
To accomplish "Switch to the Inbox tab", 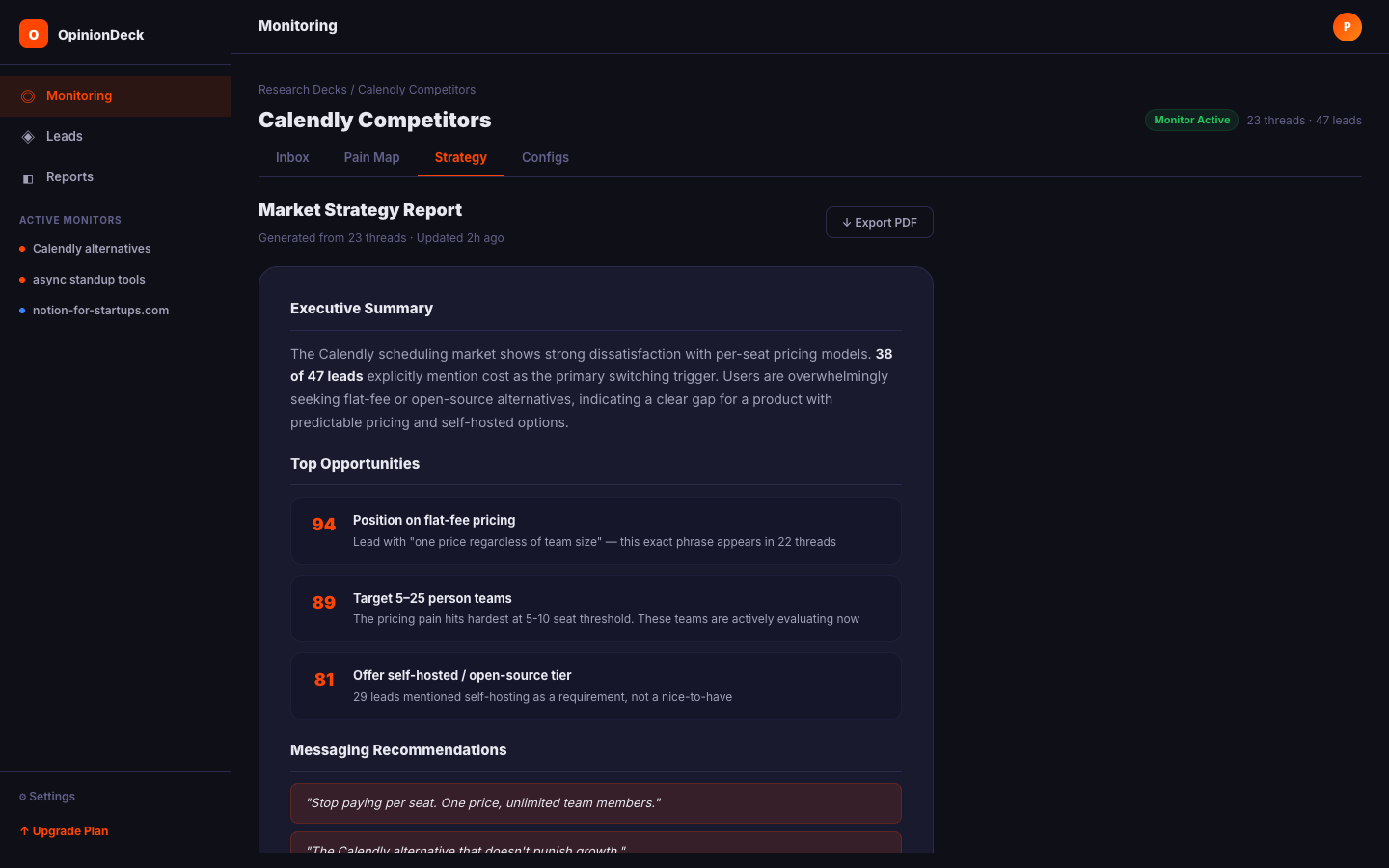I will (292, 157).
